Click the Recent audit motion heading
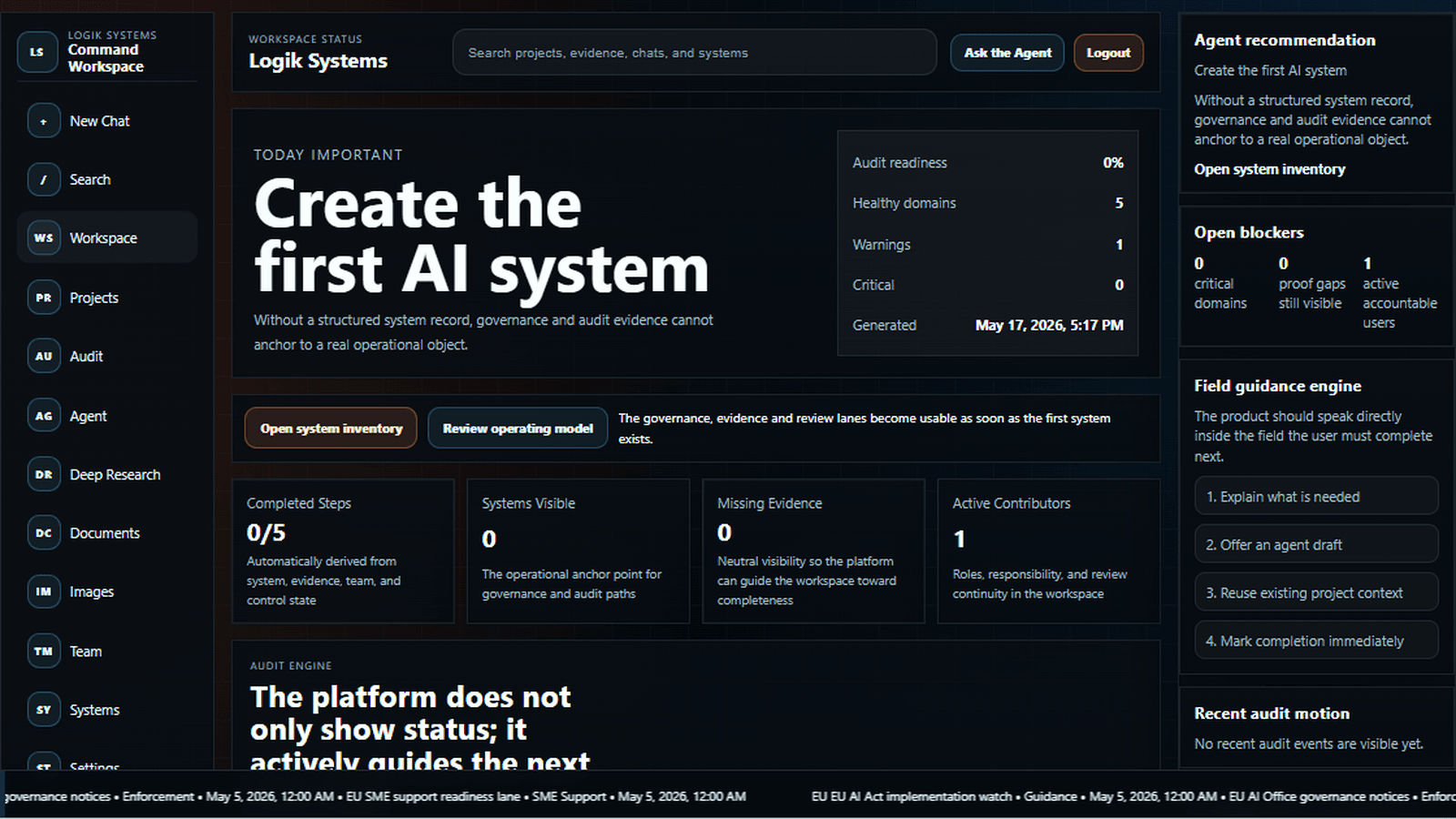1456x819 pixels. pos(1271,713)
